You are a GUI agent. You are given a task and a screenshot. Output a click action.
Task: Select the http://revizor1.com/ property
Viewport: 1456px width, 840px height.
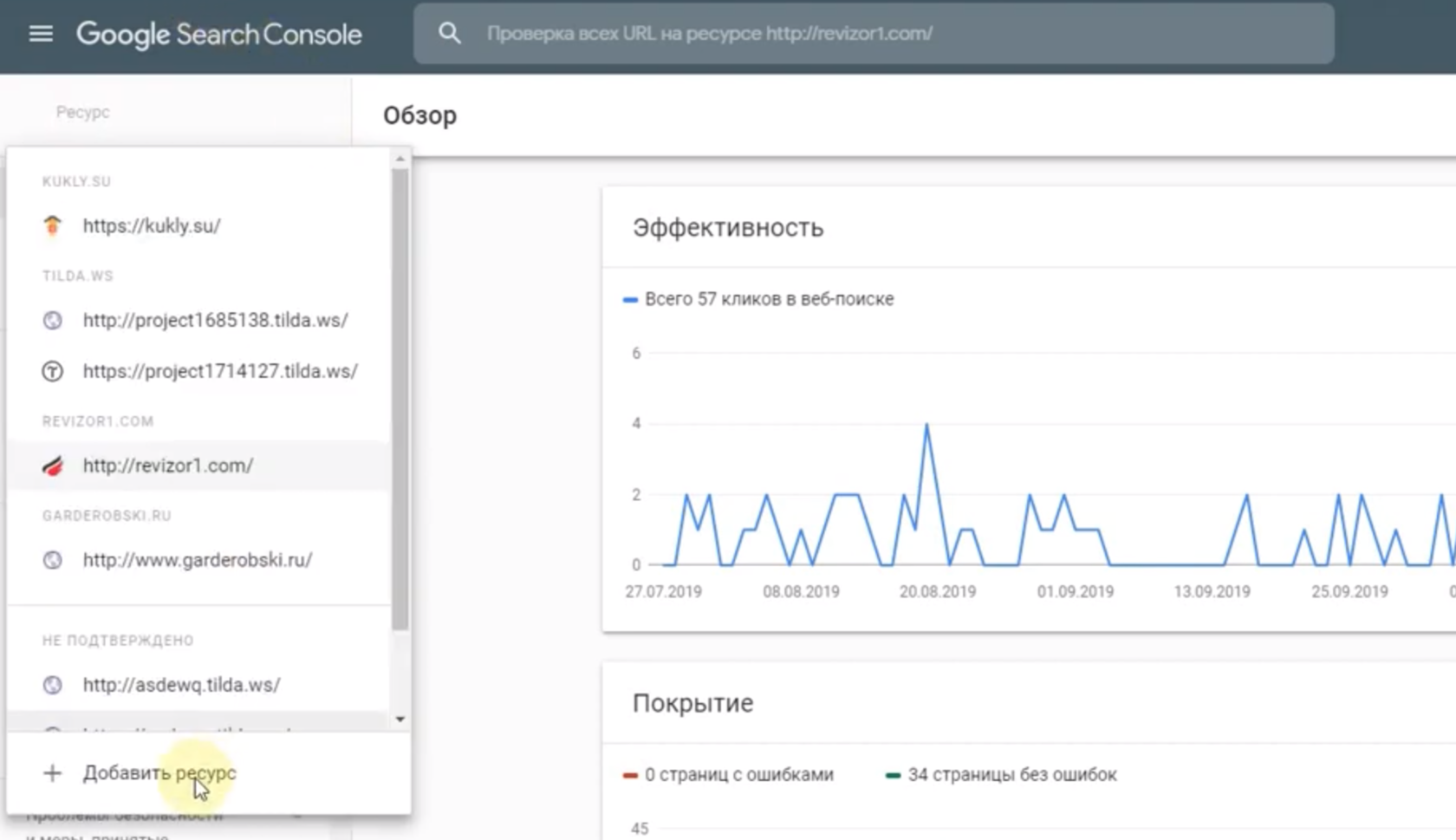pos(198,466)
